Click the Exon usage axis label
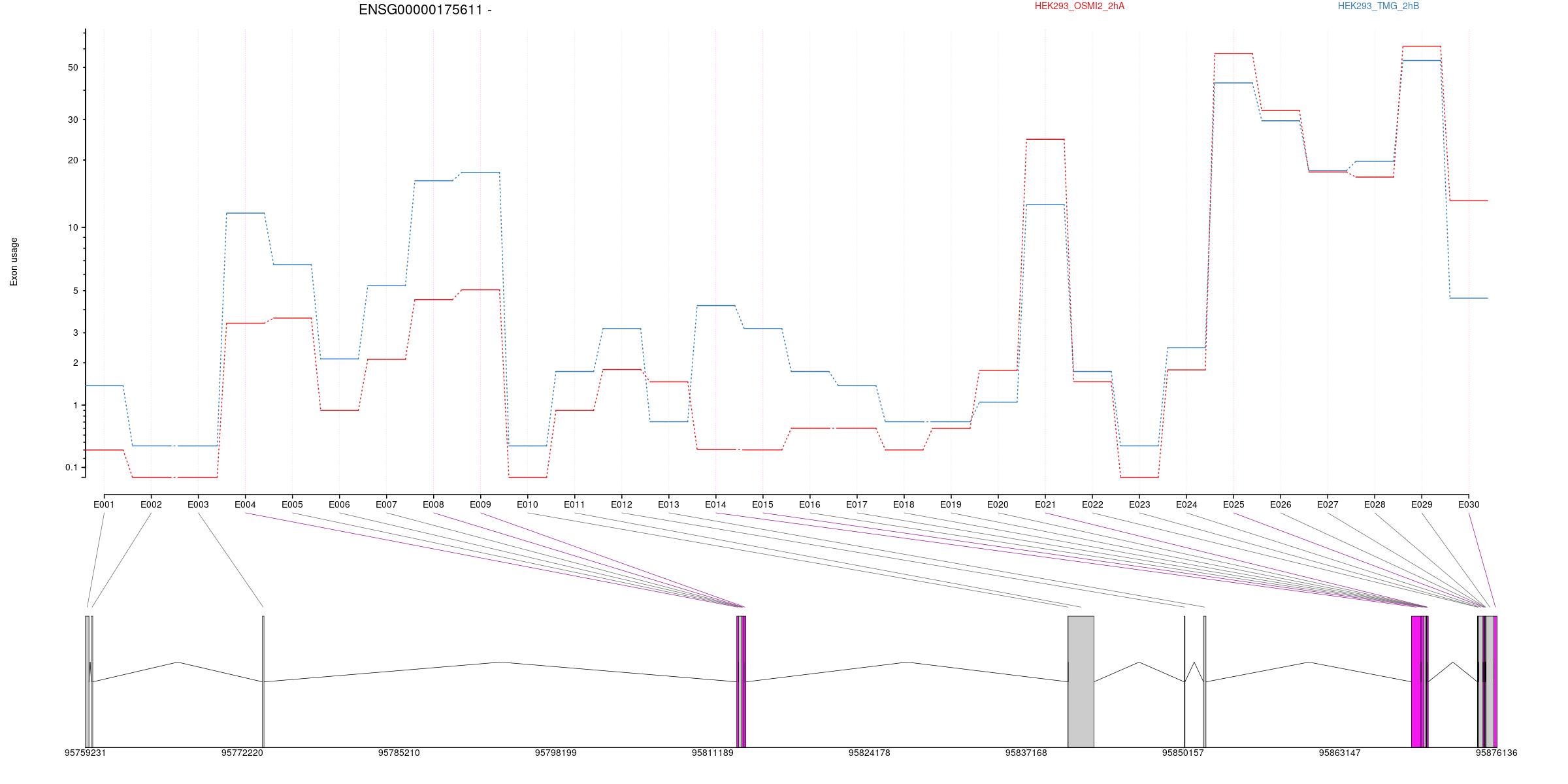This screenshot has height=784, width=1568. [14, 261]
